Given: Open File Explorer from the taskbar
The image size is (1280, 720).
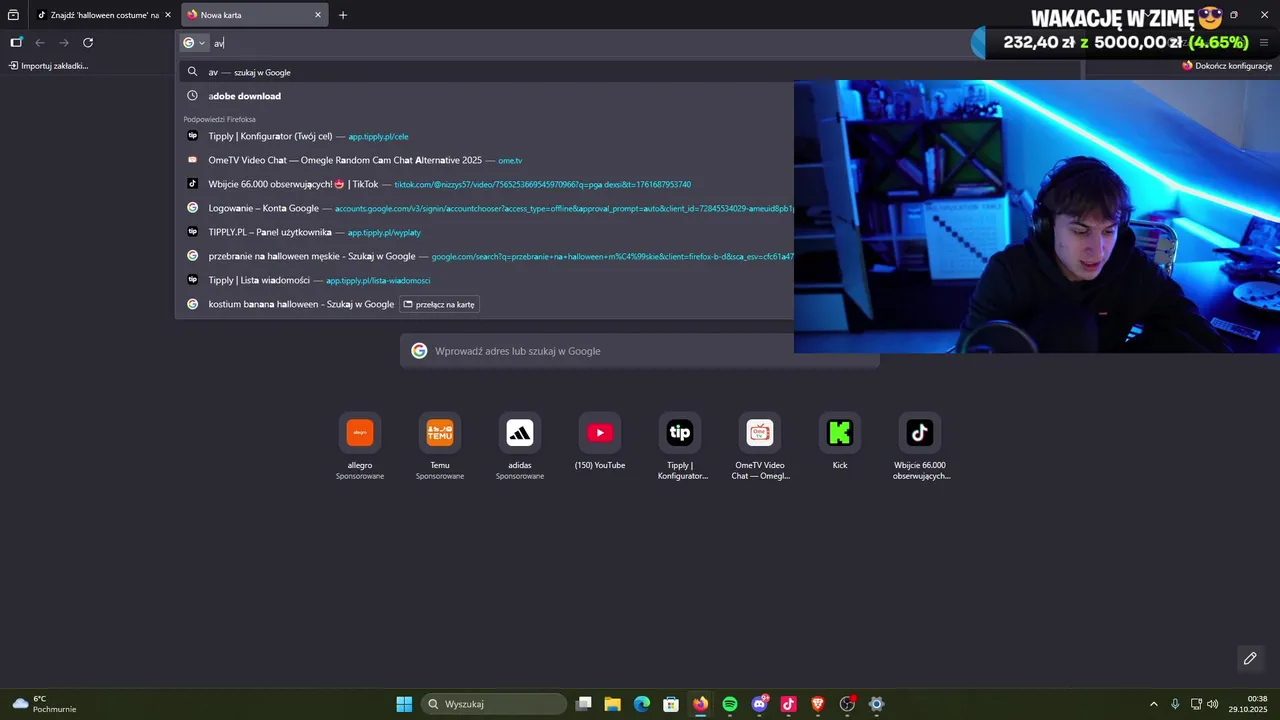Looking at the screenshot, I should [613, 704].
